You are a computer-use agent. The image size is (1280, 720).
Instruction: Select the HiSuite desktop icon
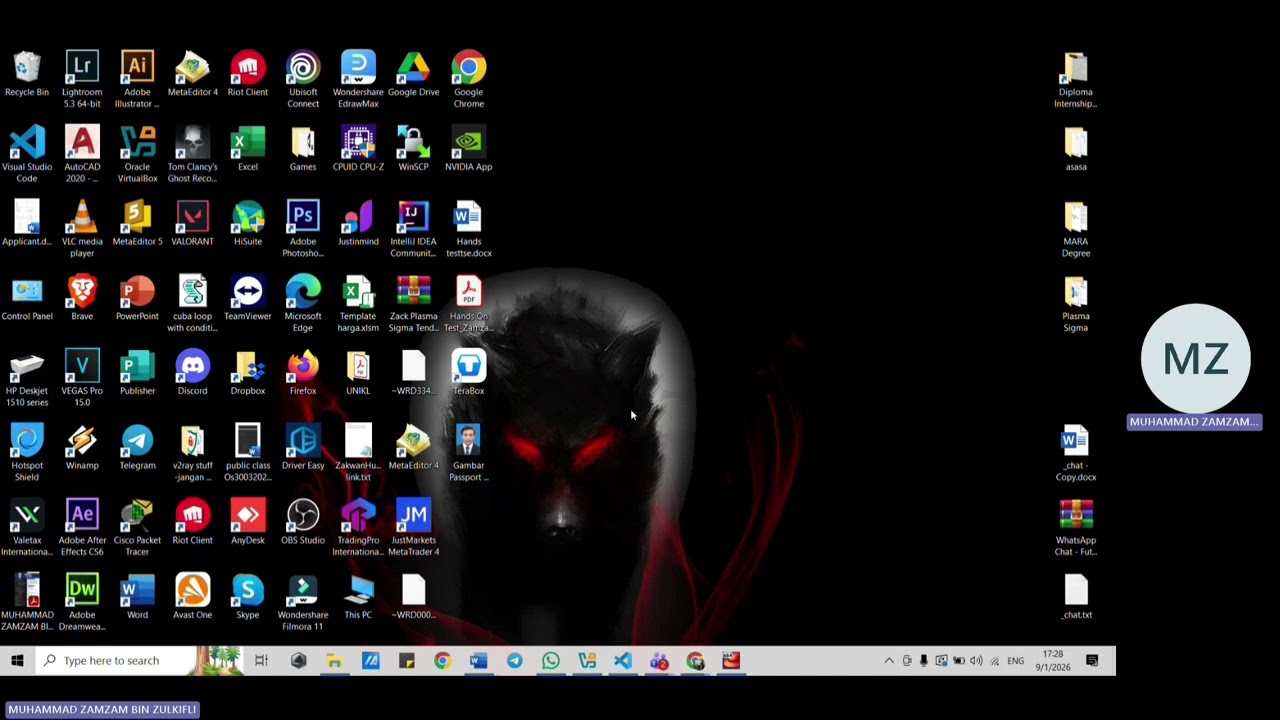click(x=248, y=225)
